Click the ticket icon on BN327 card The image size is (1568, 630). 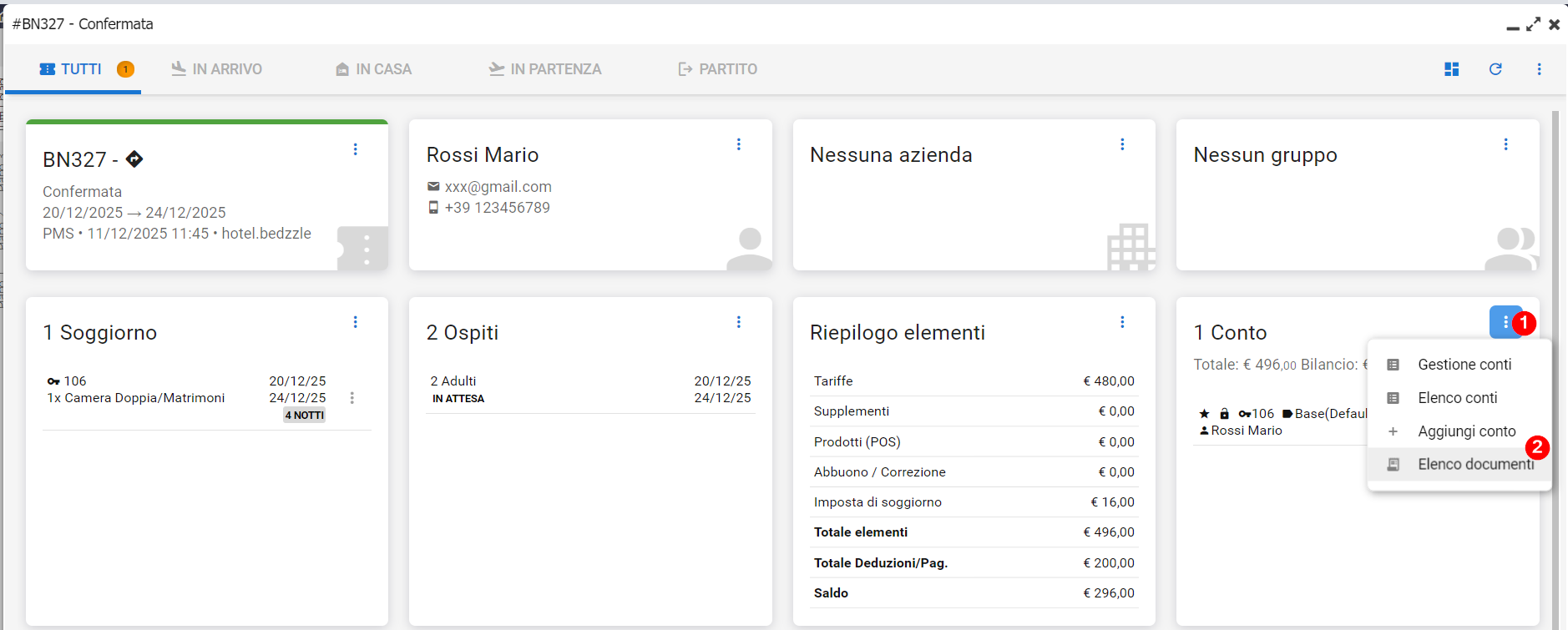tap(363, 249)
